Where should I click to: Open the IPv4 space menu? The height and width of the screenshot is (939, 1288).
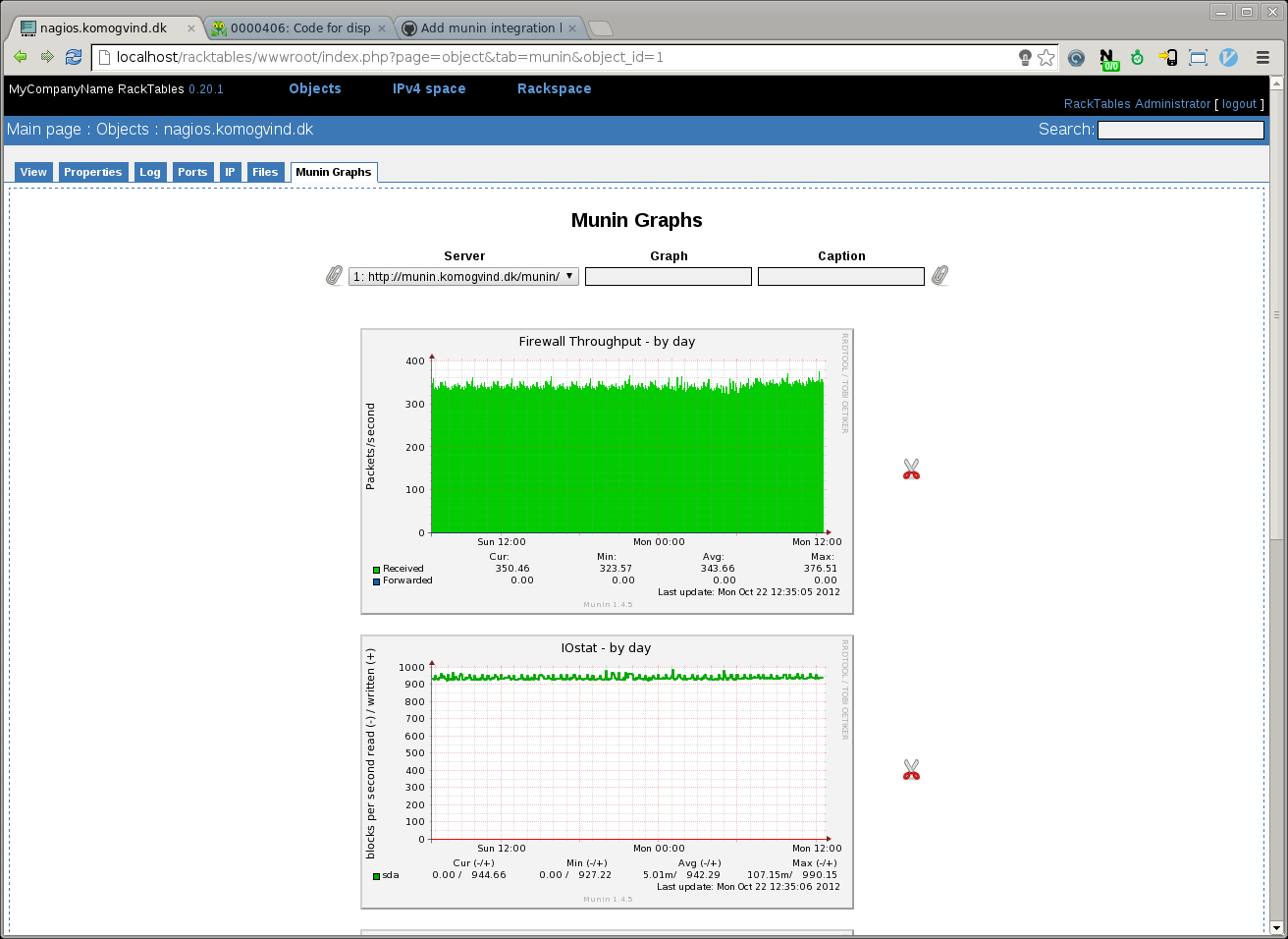pos(429,88)
